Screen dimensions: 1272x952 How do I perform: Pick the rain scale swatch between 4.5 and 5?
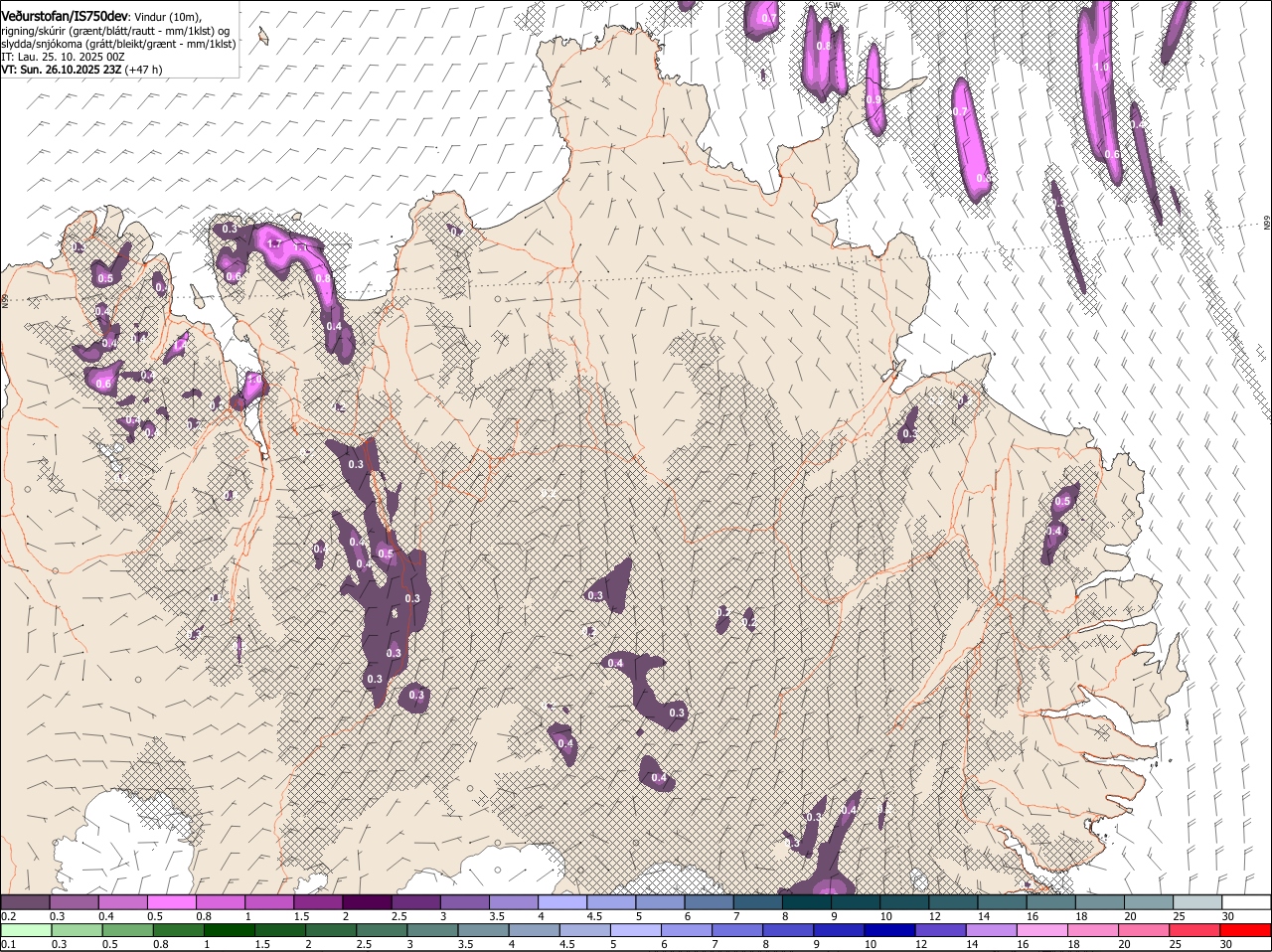click(584, 930)
